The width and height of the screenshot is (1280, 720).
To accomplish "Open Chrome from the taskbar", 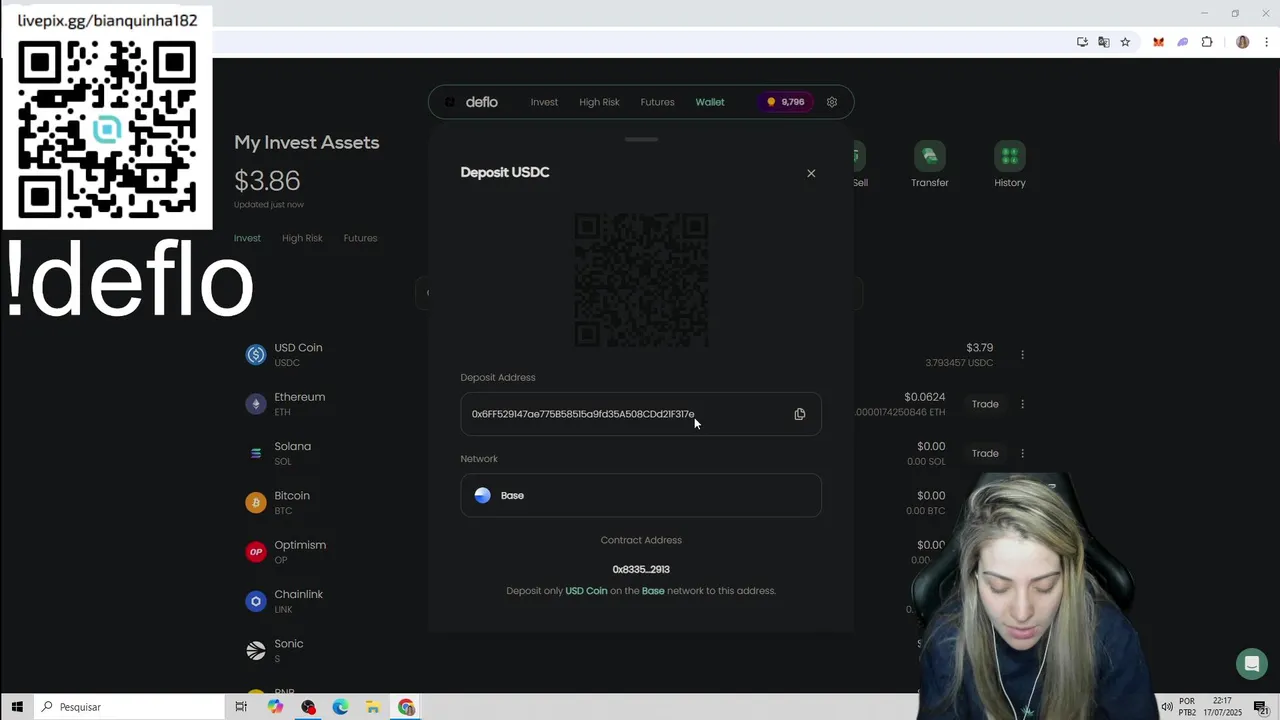I will point(406,707).
